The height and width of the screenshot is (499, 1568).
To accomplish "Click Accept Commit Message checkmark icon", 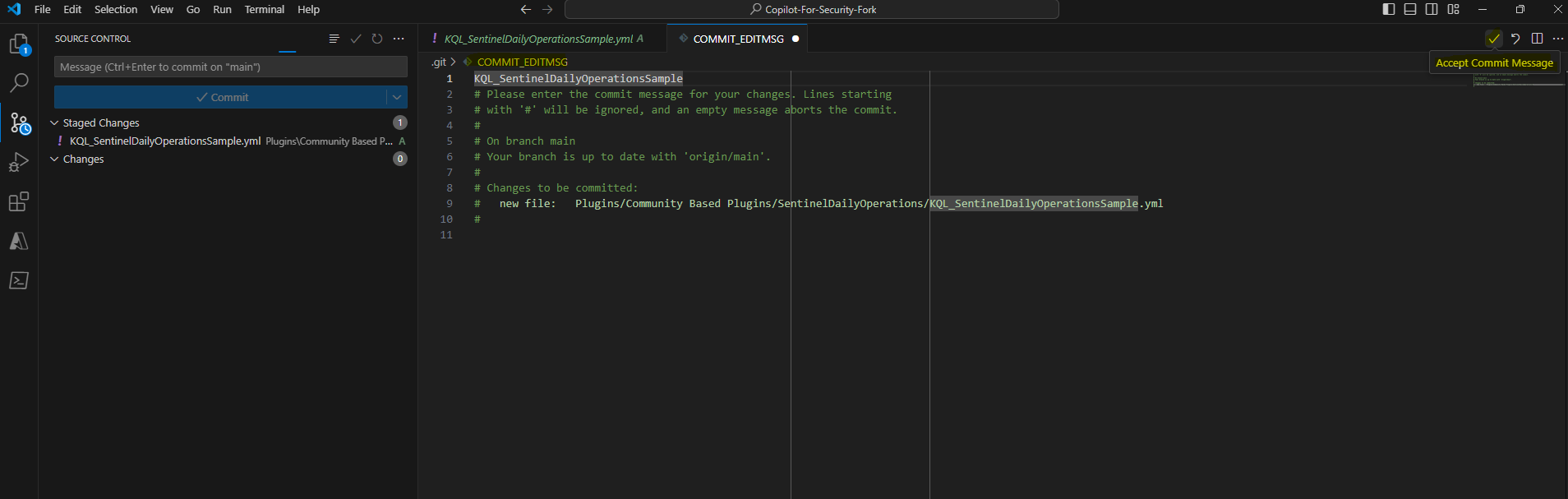I will tap(1493, 39).
